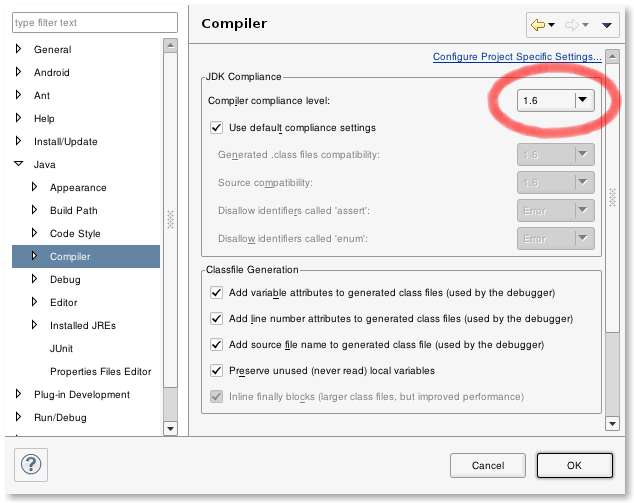Select Installed JREs in the tree

[x=83, y=326]
